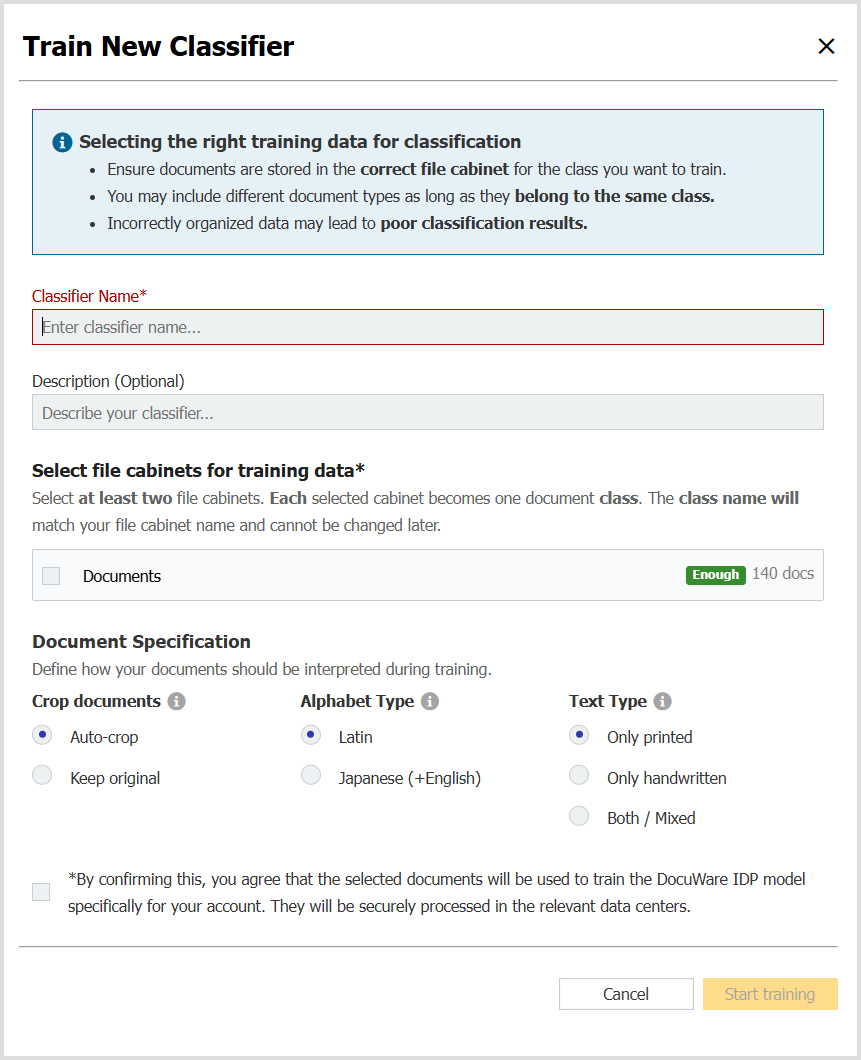Click the Classifier Name input field
The image size is (861, 1060).
(x=428, y=327)
